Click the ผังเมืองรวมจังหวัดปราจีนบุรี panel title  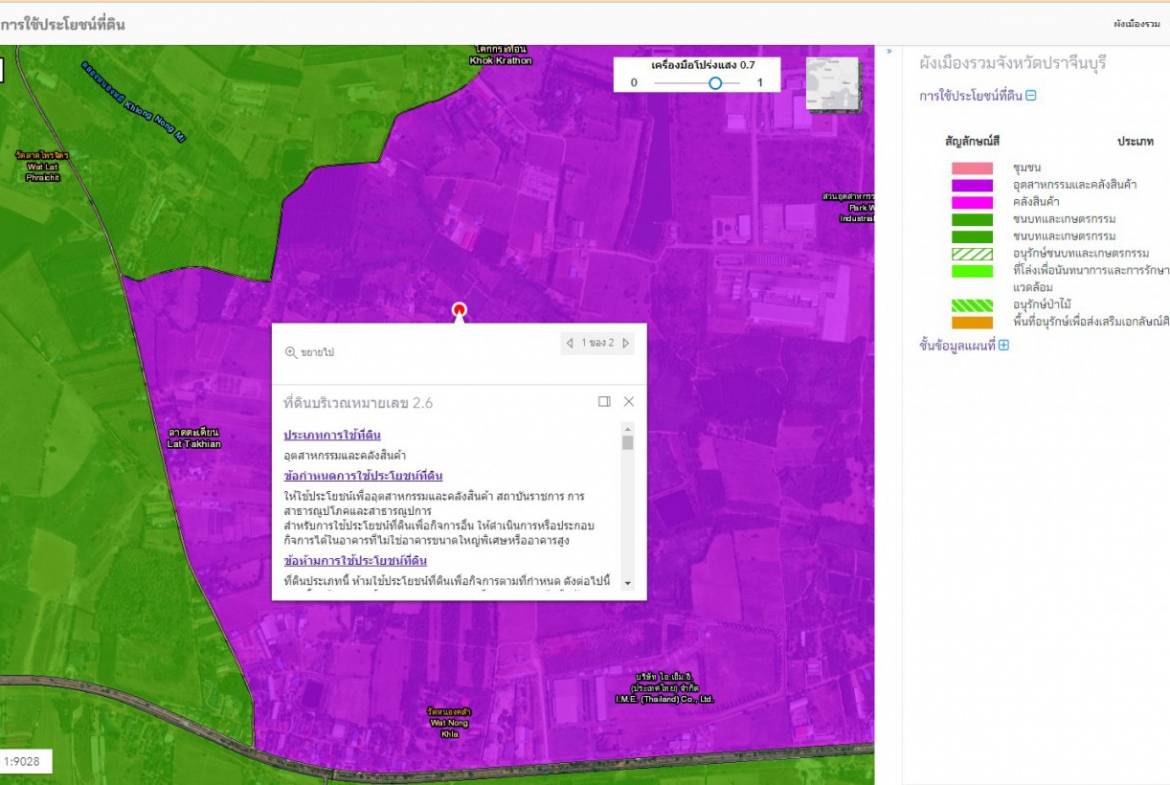tap(1013, 63)
